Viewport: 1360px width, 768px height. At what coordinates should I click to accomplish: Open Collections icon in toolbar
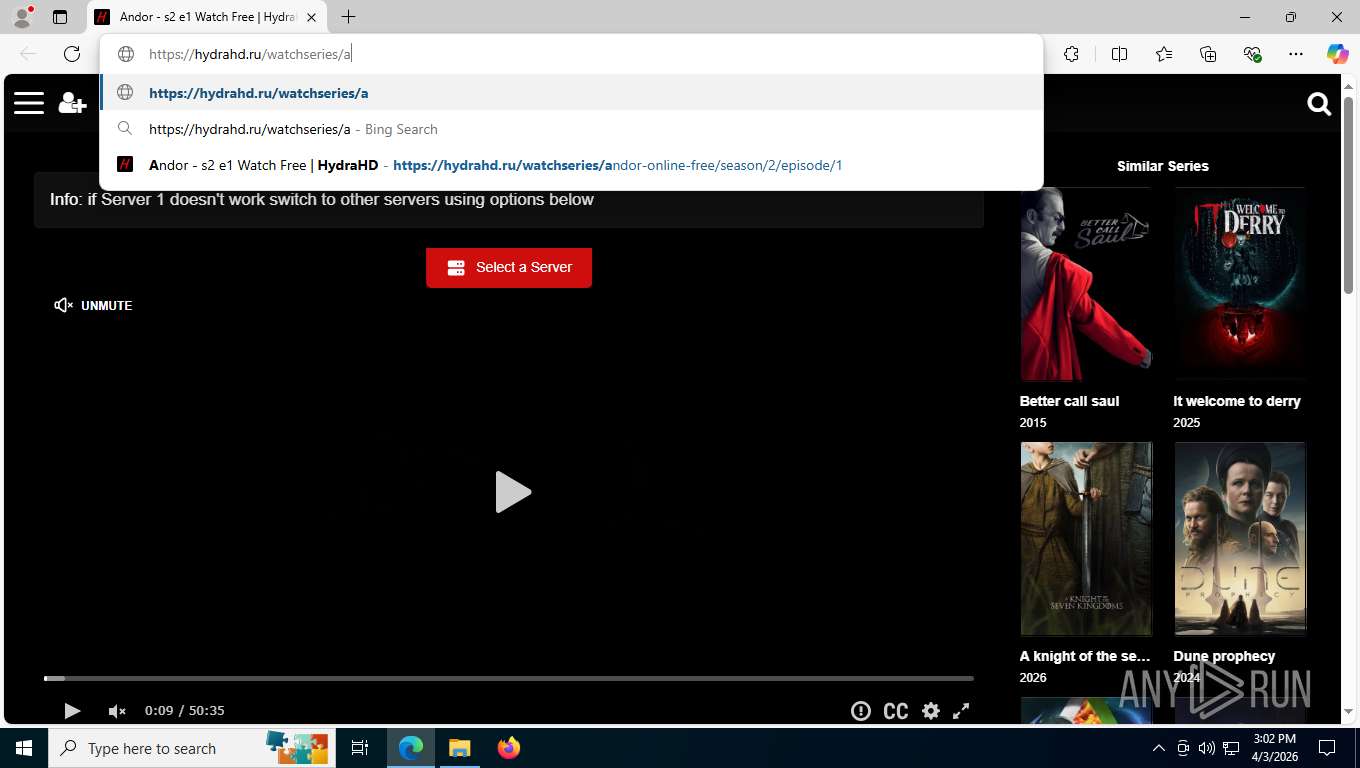tap(1208, 54)
